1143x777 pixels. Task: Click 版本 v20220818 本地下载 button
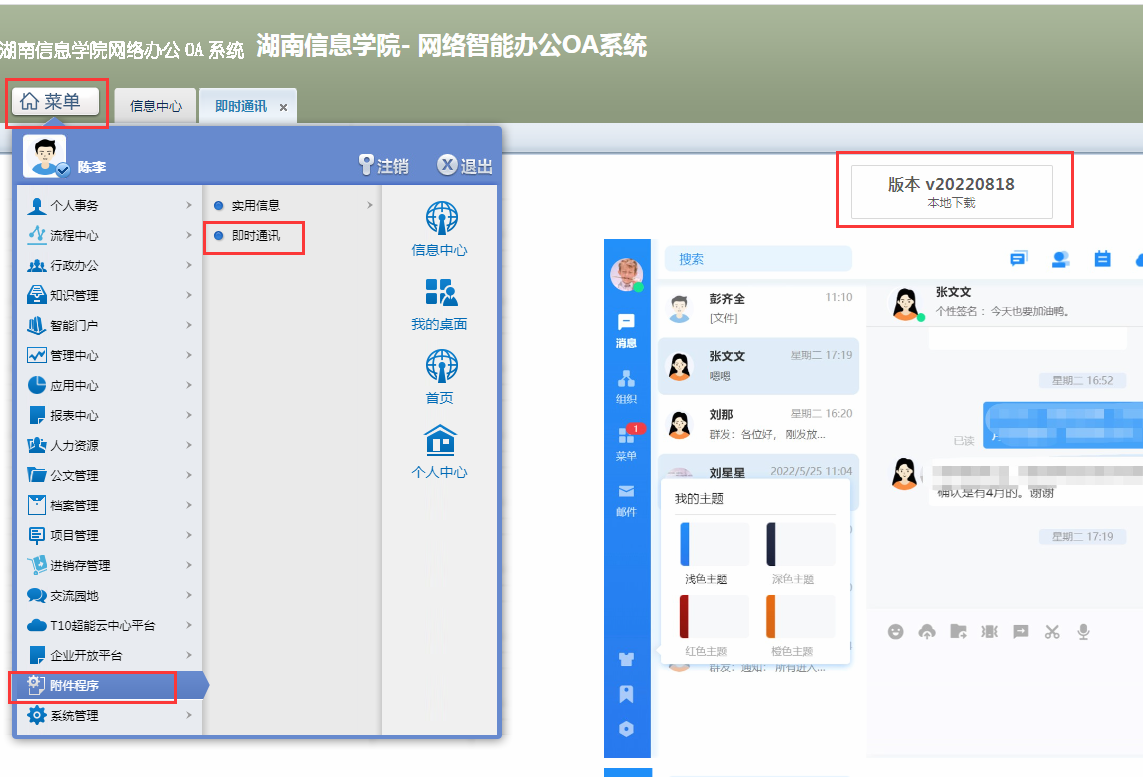tap(951, 192)
